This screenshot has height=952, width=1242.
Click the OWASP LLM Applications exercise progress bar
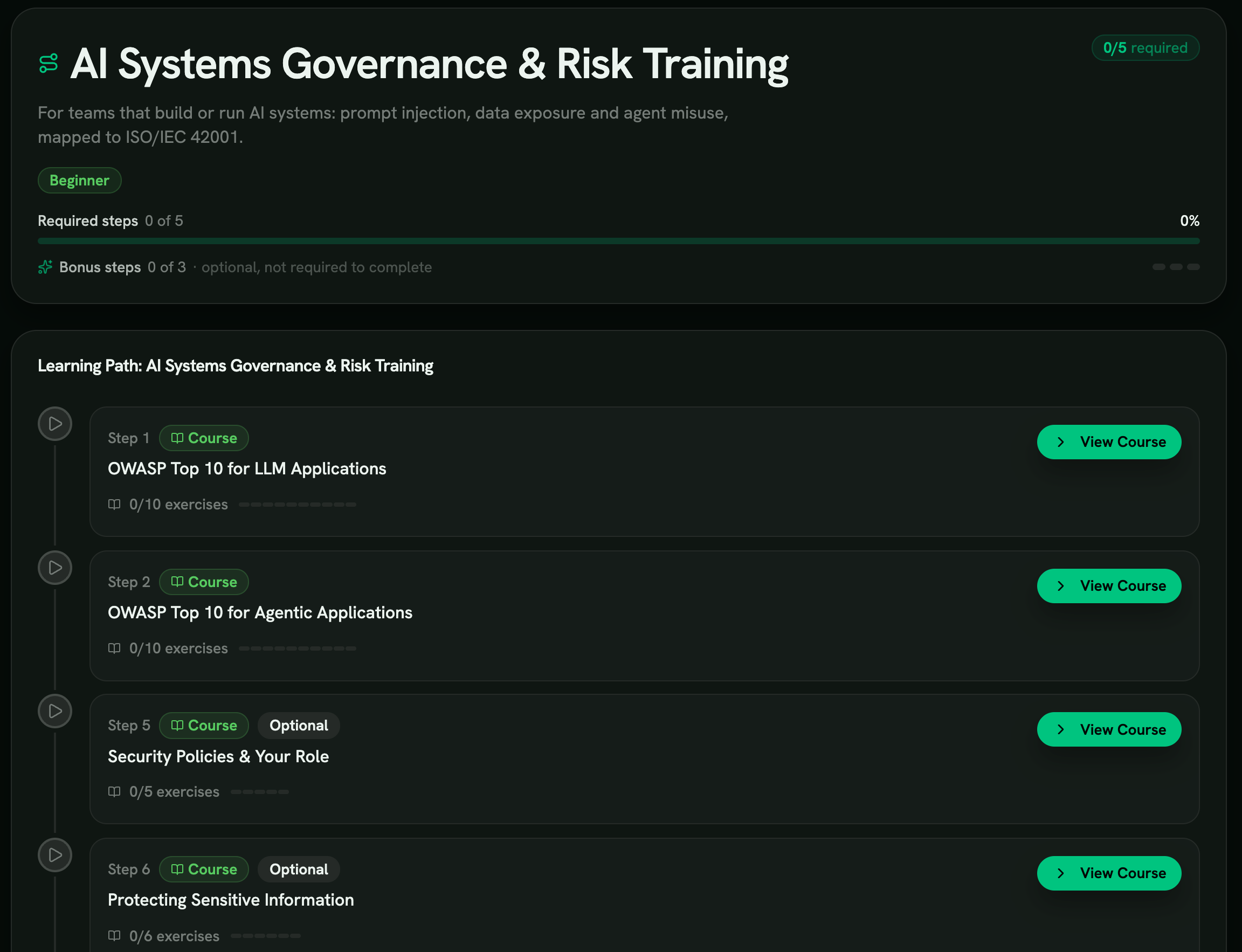point(298,505)
